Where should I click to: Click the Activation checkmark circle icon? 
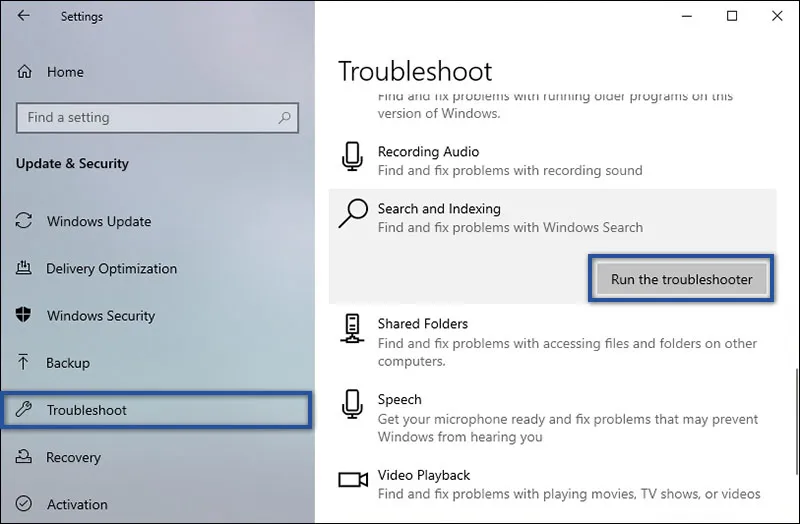pyautogui.click(x=23, y=504)
